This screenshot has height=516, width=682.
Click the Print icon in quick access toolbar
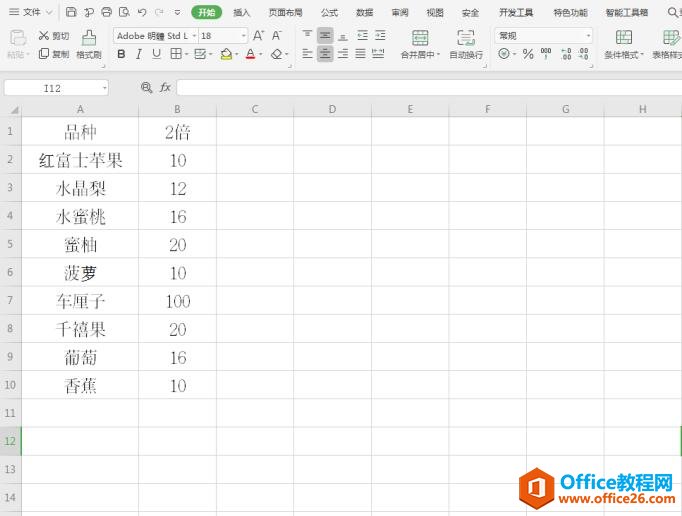107,12
